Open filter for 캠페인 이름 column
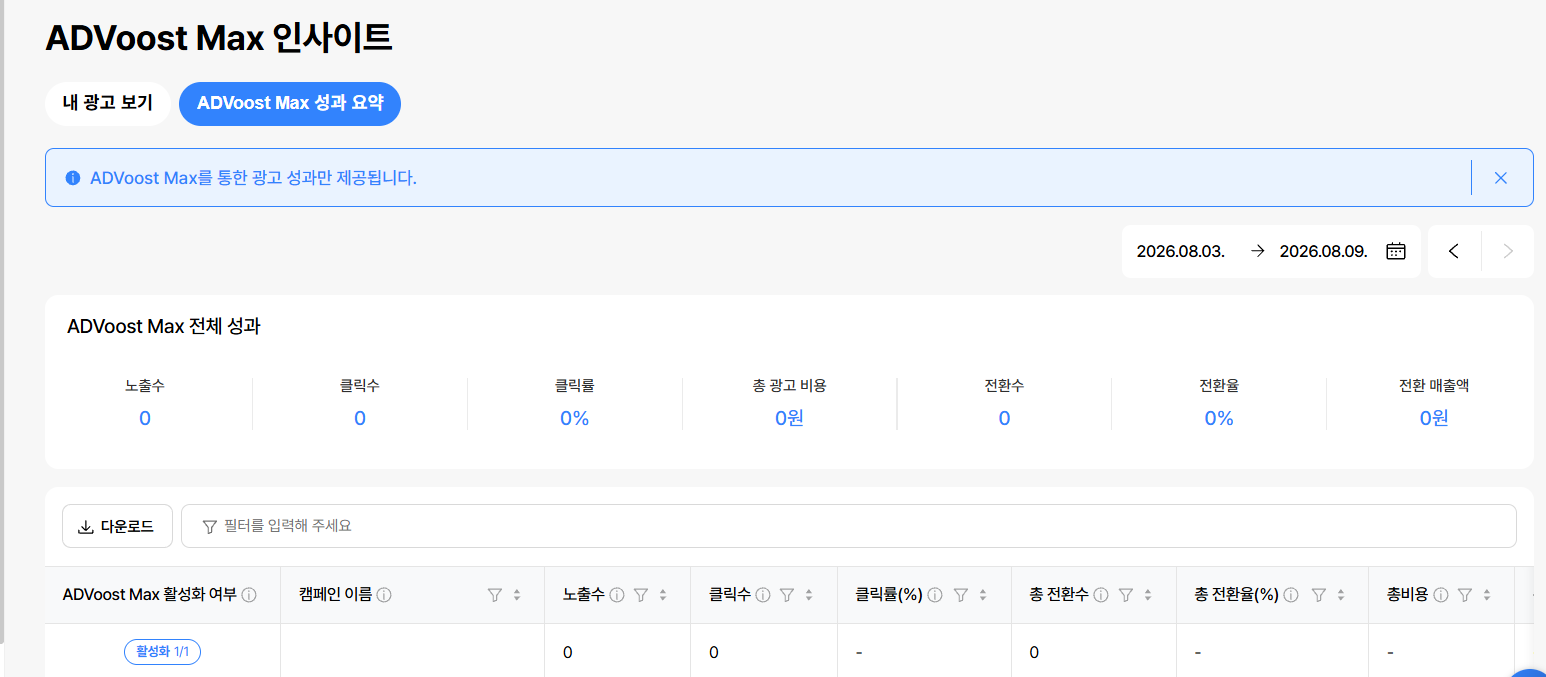The image size is (1546, 677). [x=494, y=595]
